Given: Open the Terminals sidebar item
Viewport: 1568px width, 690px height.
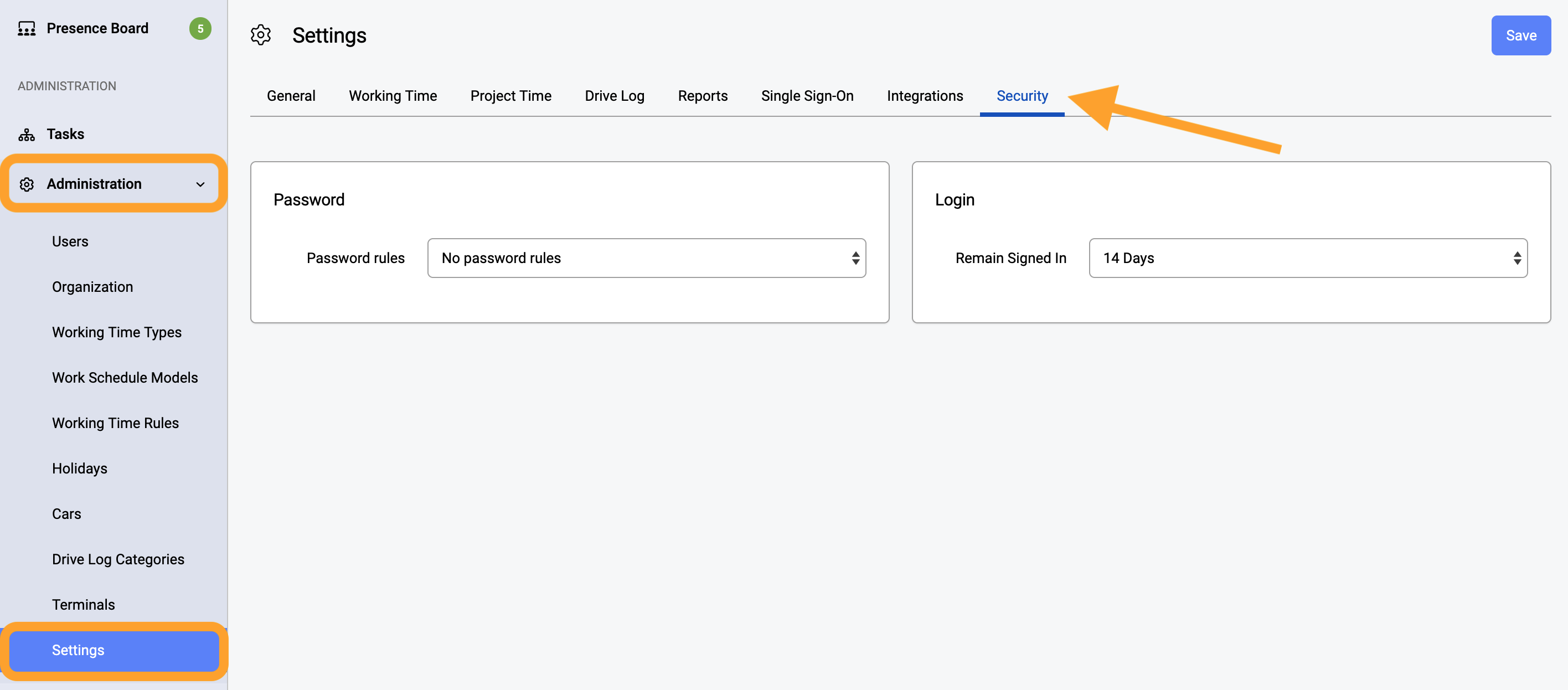Looking at the screenshot, I should coord(84,605).
